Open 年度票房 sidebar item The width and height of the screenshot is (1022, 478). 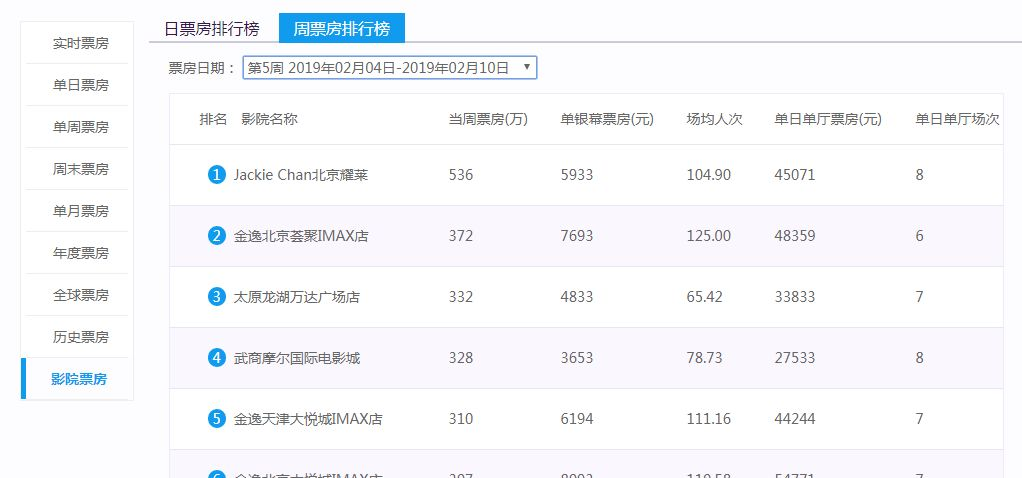tap(80, 253)
